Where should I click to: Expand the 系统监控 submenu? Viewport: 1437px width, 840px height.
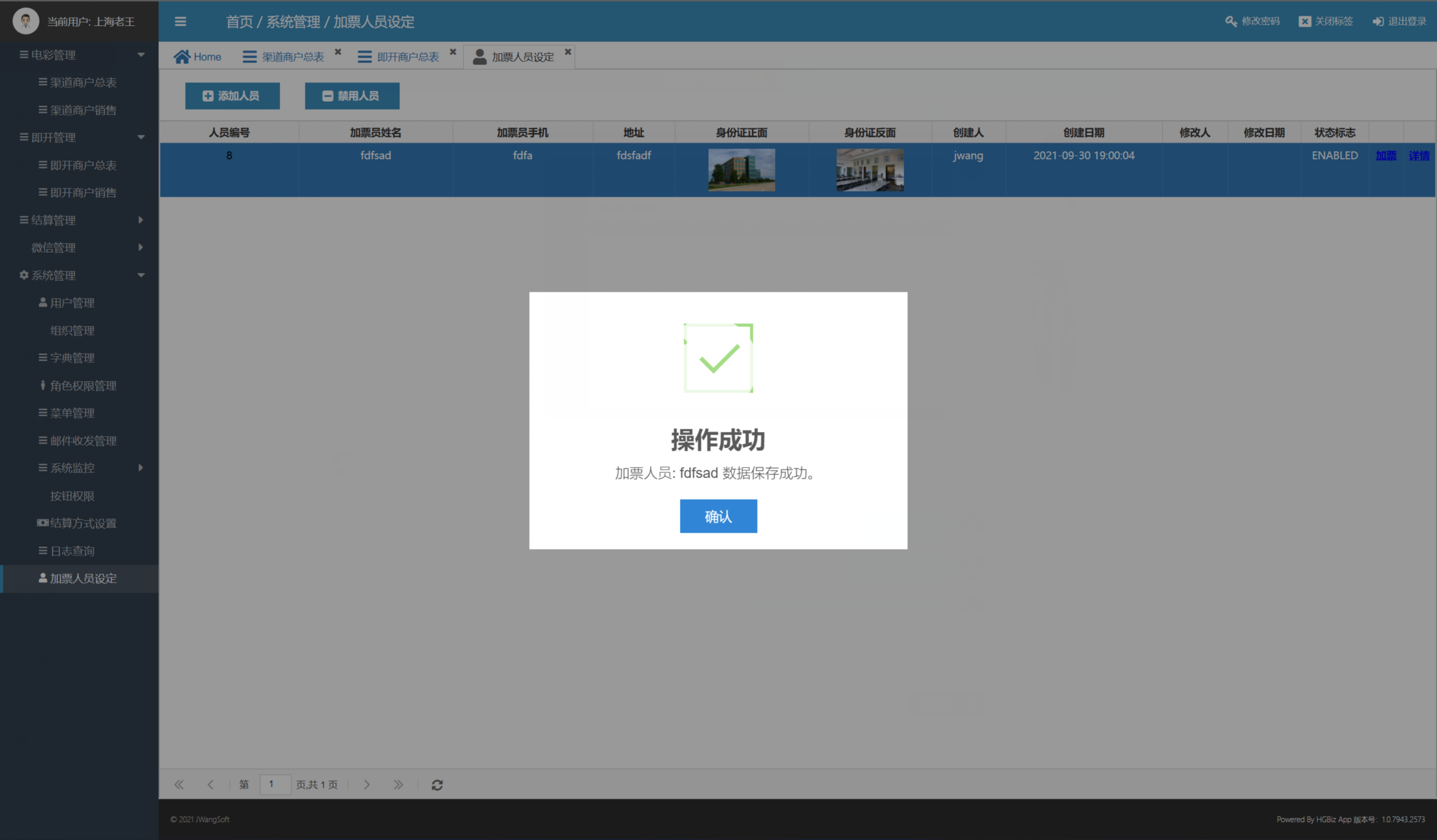click(x=80, y=468)
